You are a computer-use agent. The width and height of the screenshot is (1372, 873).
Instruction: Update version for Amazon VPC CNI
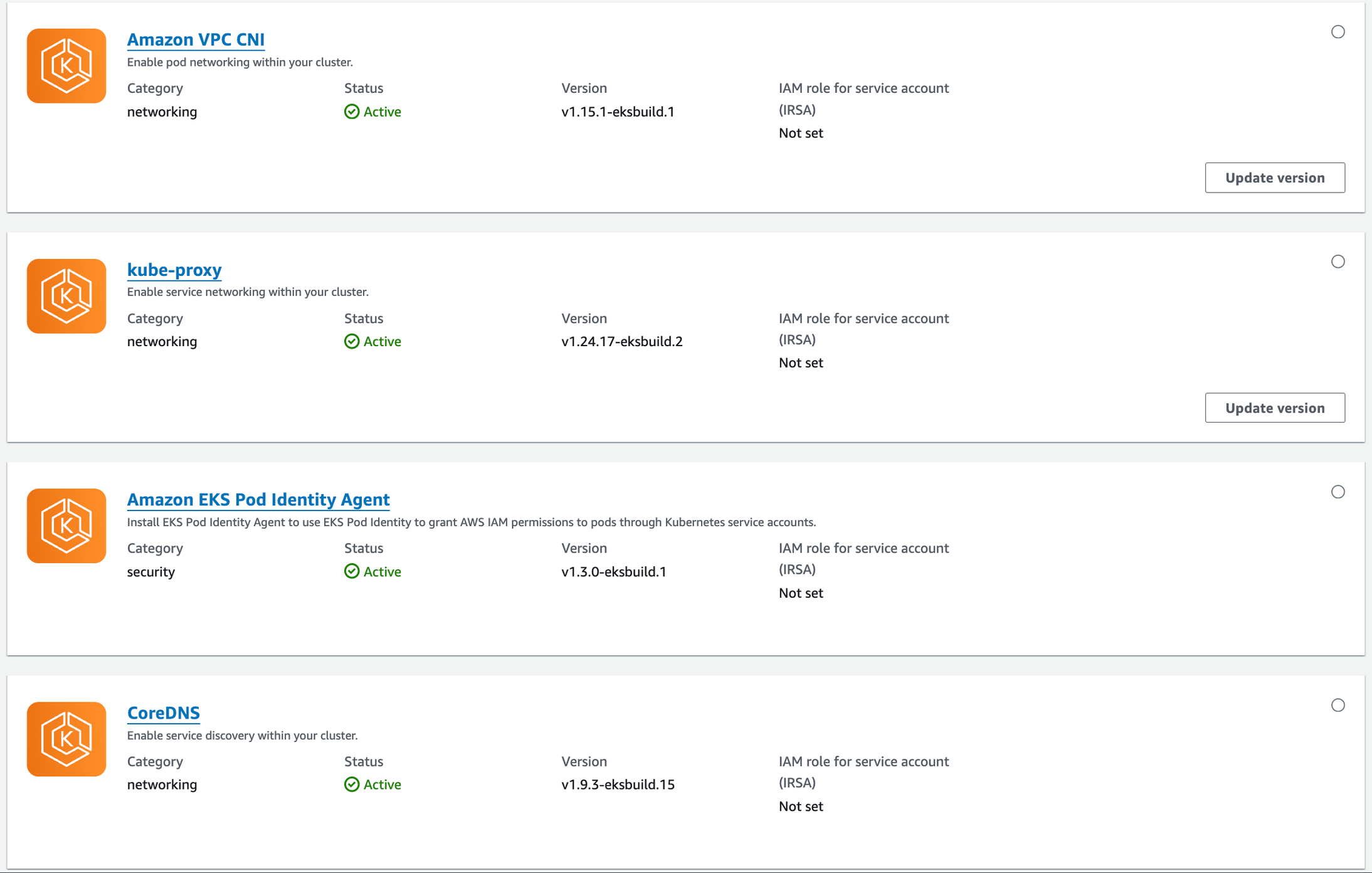[x=1274, y=177]
